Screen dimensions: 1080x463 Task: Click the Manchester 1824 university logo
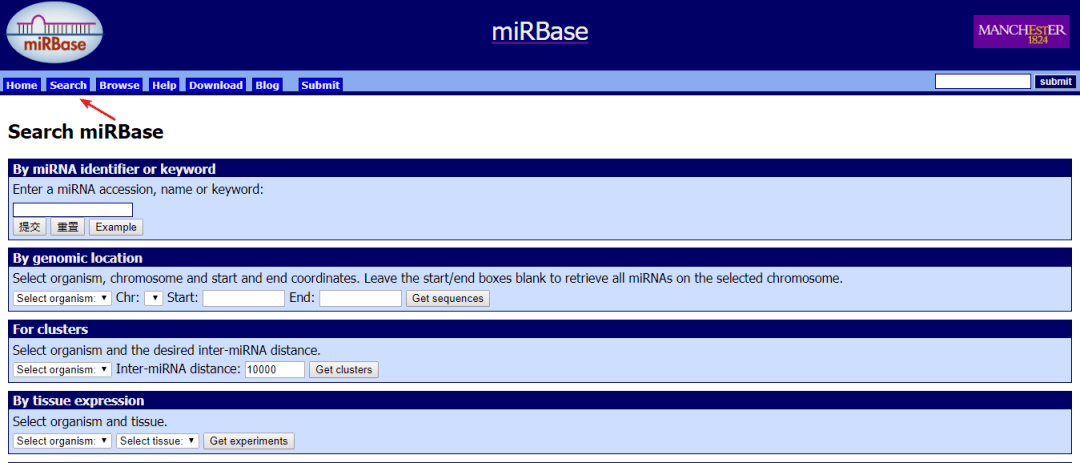[x=1021, y=31]
